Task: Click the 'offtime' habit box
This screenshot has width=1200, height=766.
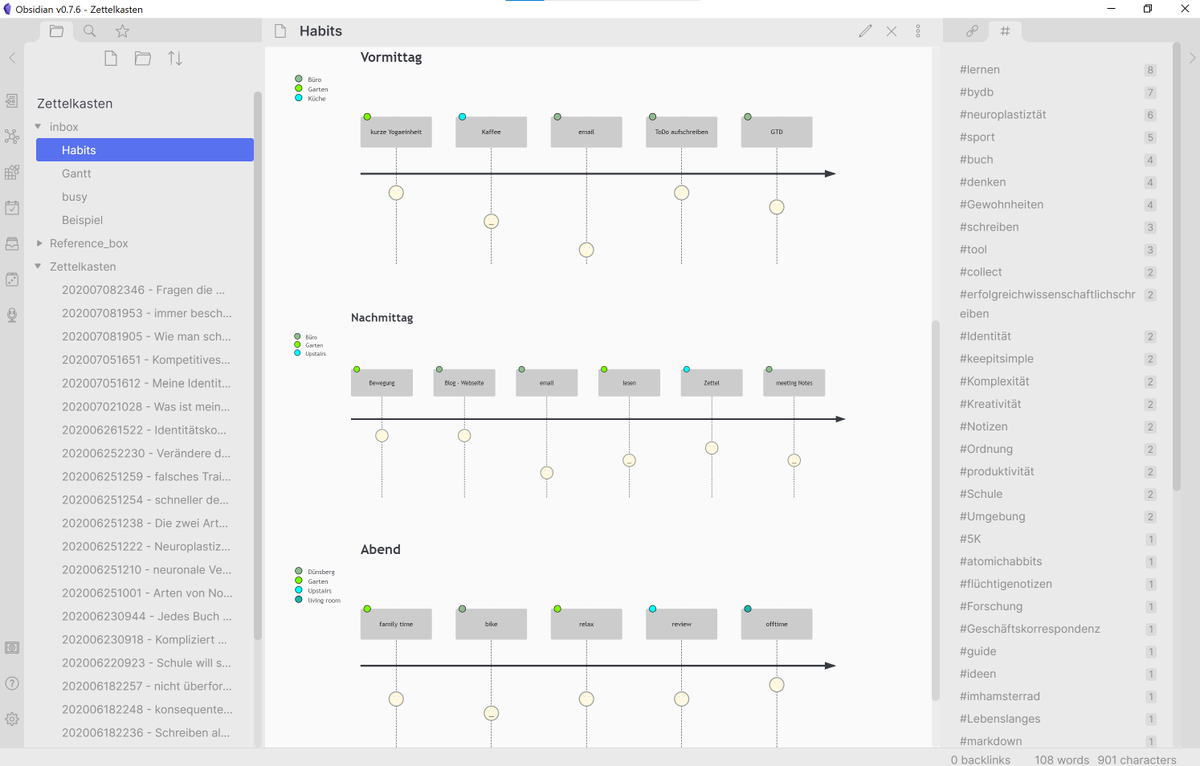Action: [777, 624]
